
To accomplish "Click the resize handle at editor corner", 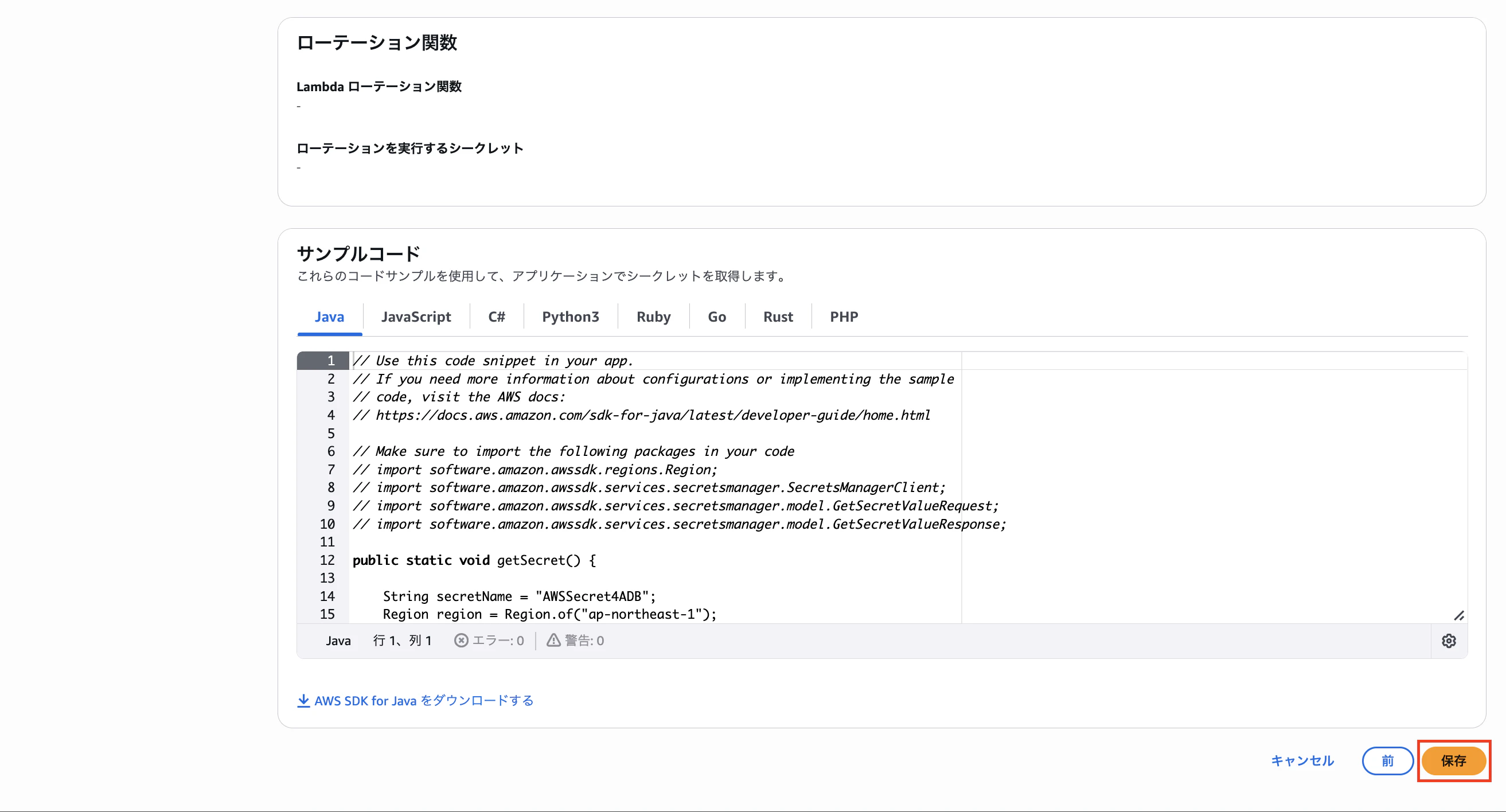I will click(x=1460, y=615).
